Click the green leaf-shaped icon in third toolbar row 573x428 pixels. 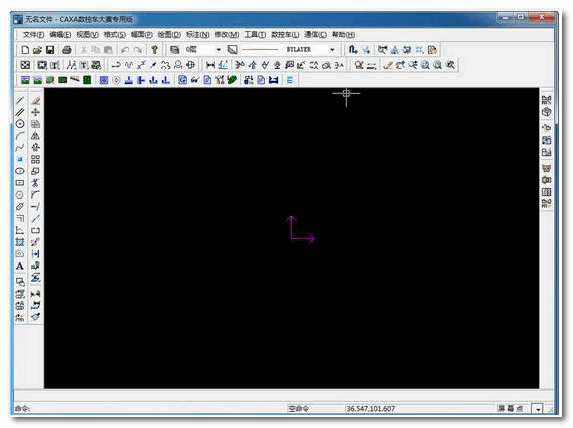click(232, 80)
